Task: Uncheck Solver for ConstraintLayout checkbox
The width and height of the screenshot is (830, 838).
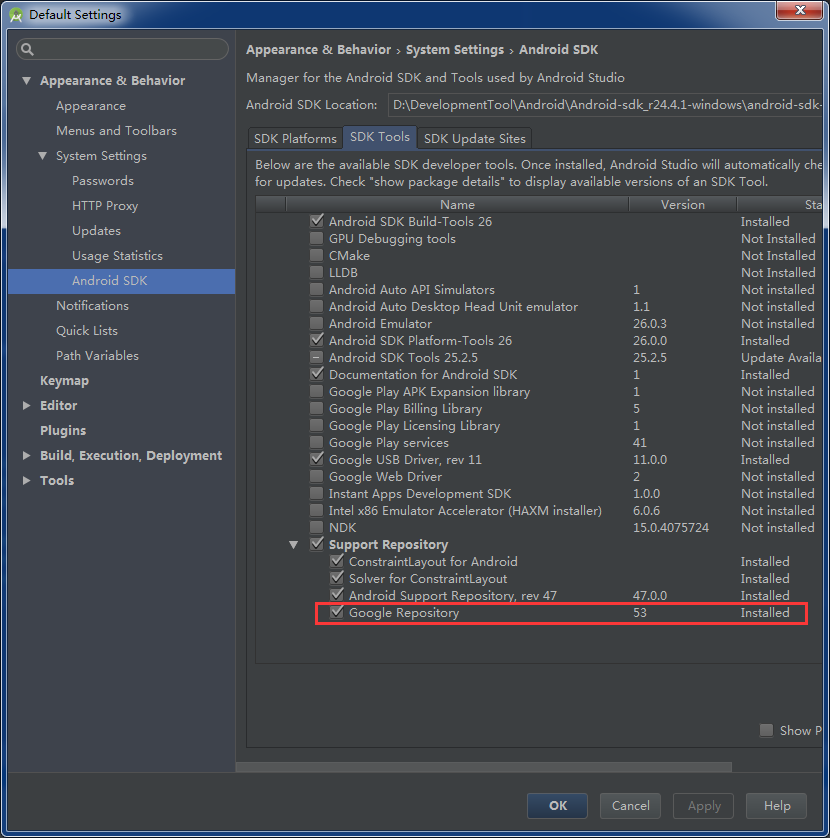Action: pos(337,578)
